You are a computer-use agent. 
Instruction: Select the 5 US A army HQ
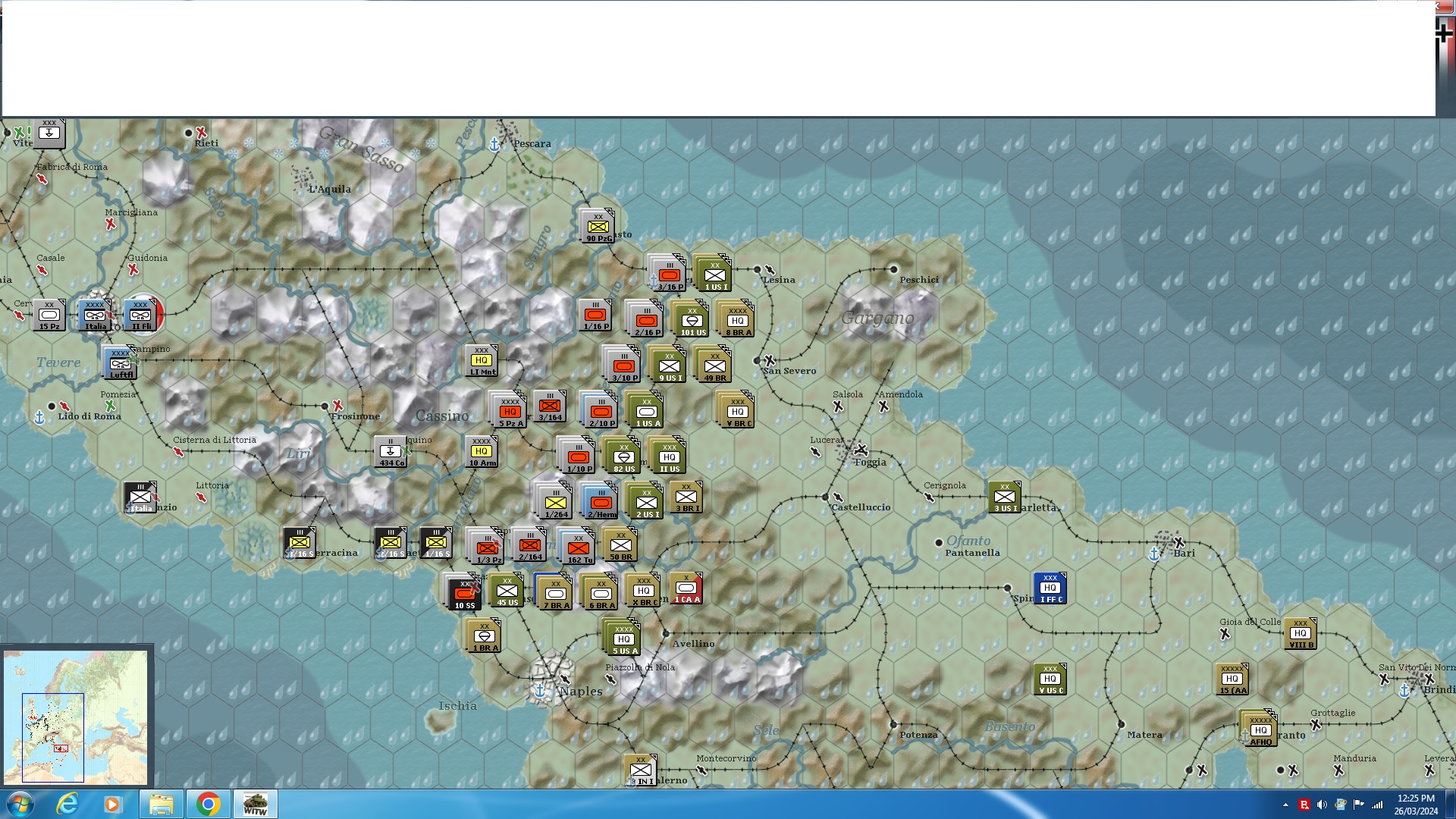[x=624, y=639]
